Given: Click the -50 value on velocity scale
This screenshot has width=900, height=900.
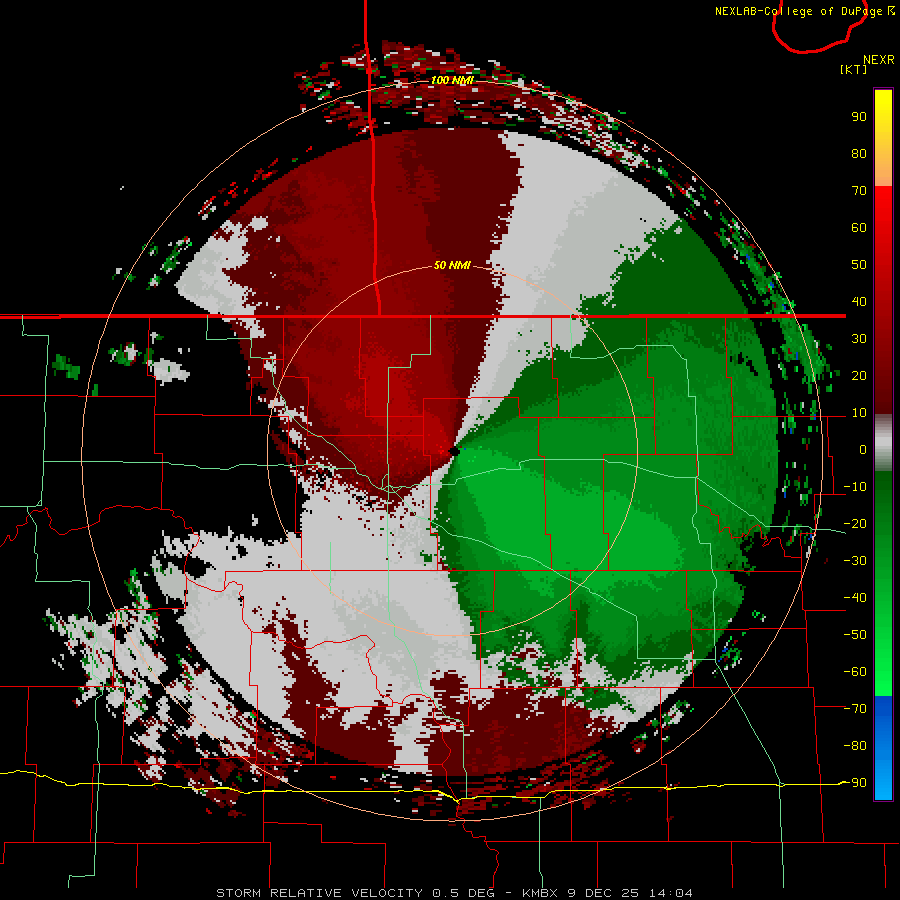Looking at the screenshot, I should click(x=855, y=635).
